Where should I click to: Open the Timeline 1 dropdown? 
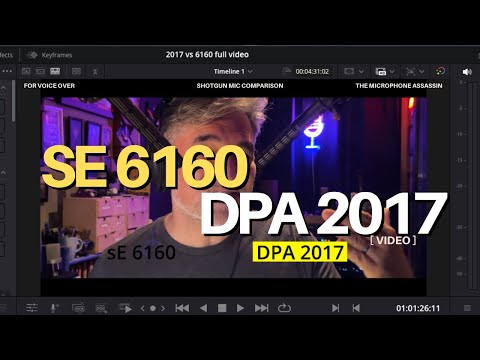click(x=233, y=71)
